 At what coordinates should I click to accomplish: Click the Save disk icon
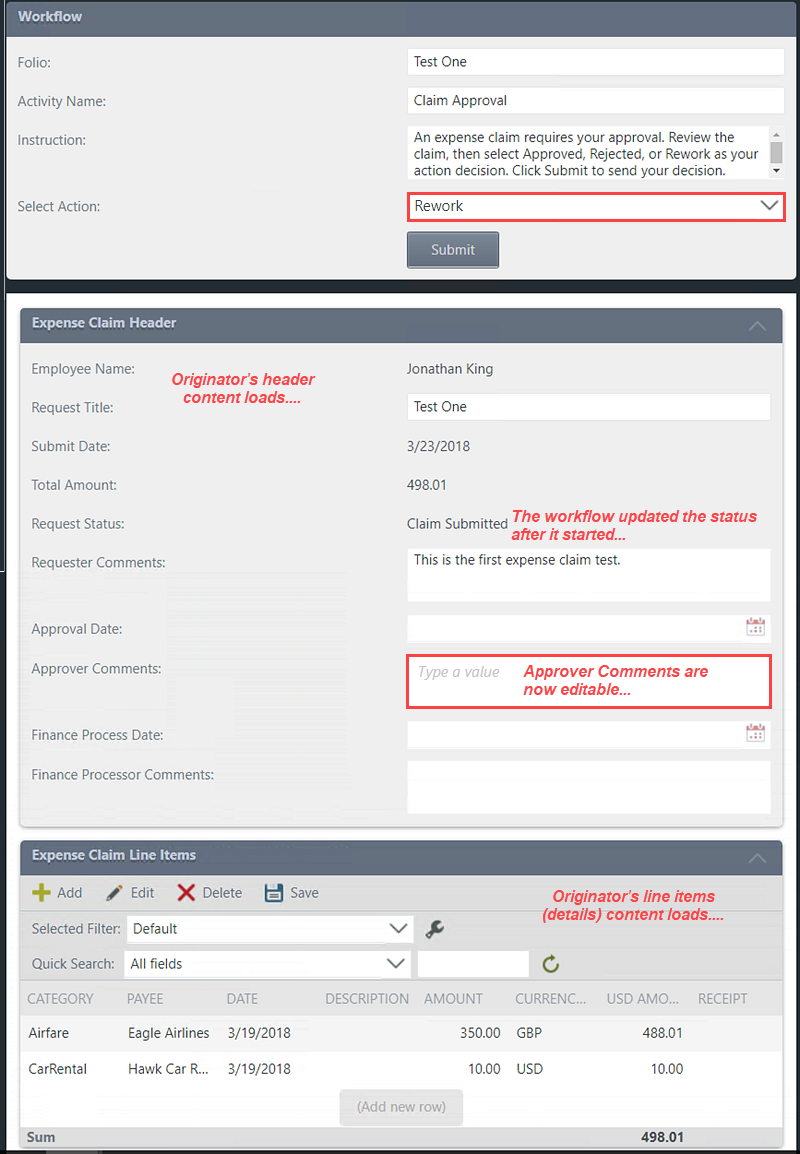(x=277, y=892)
